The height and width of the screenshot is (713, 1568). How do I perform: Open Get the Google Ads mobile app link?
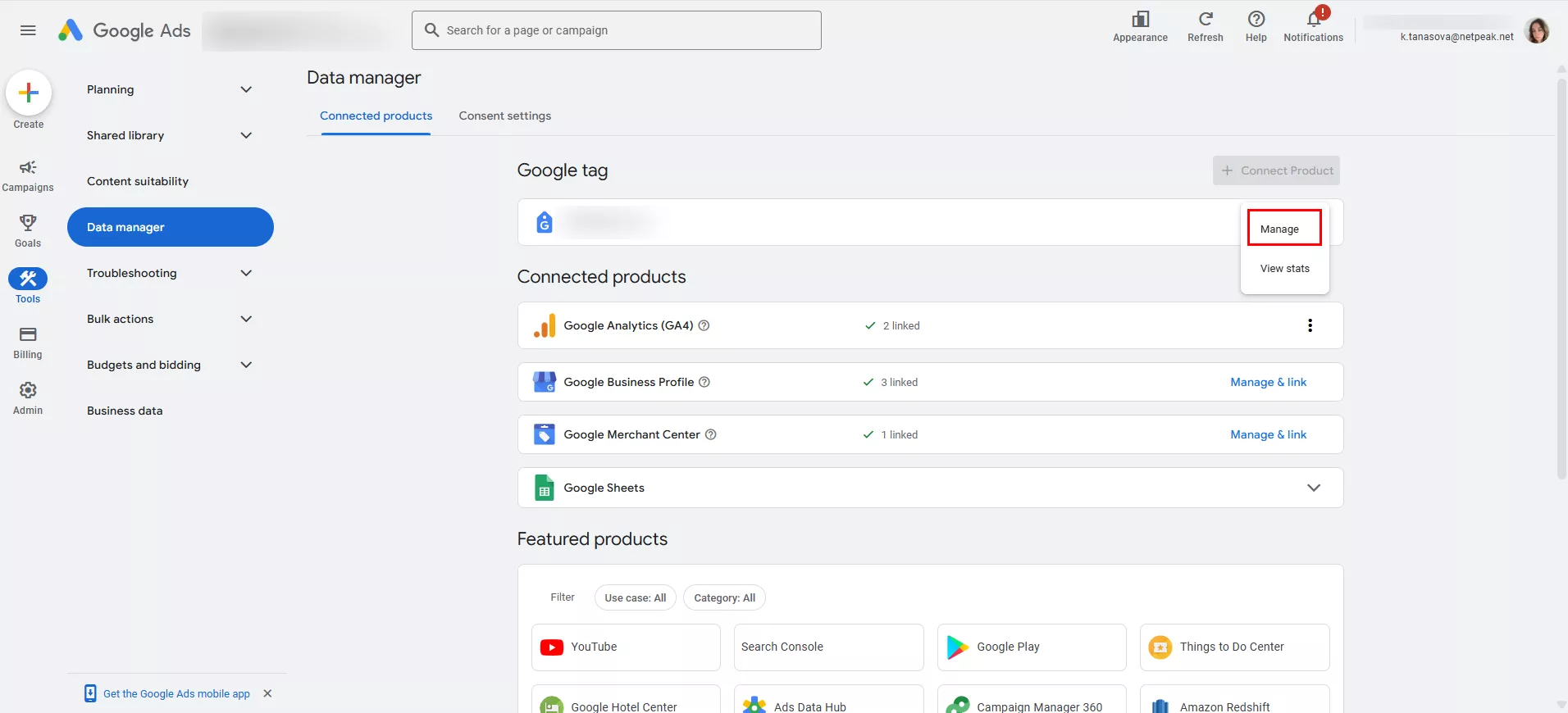pyautogui.click(x=176, y=693)
